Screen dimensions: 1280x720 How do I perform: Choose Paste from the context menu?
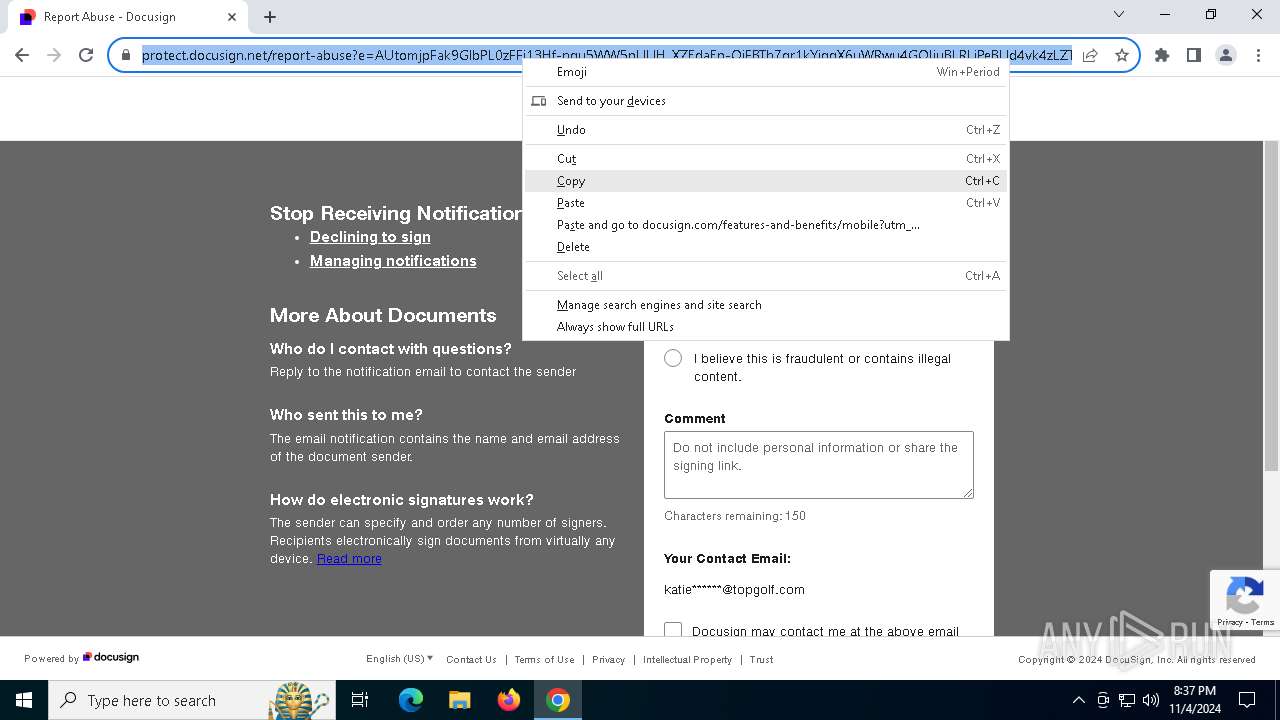tap(765, 203)
